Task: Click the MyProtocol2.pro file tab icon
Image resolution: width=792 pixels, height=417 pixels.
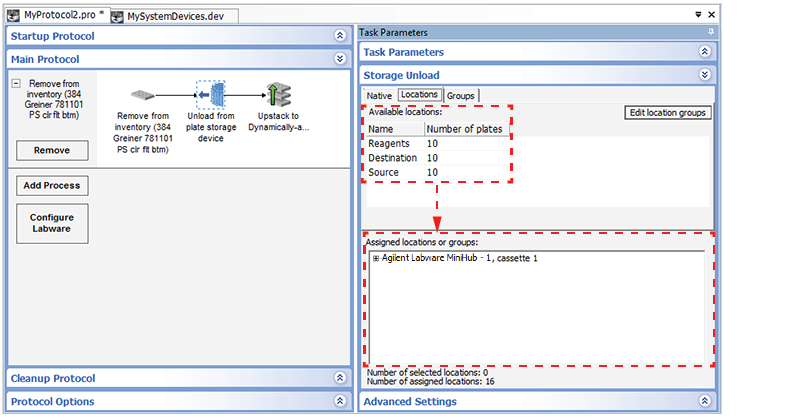Action: pyautogui.click(x=14, y=17)
